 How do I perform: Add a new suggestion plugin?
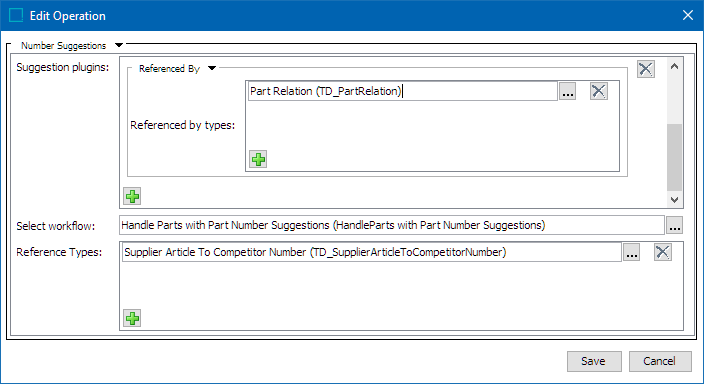point(132,196)
